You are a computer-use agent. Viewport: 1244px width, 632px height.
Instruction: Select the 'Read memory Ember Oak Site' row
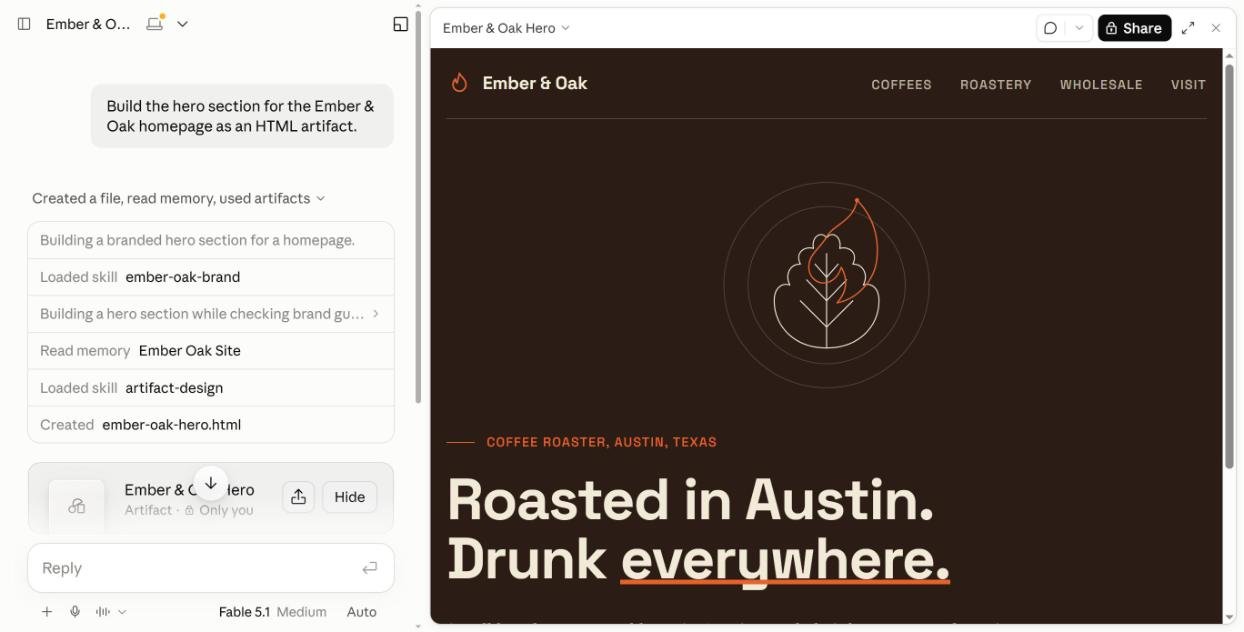pos(211,351)
